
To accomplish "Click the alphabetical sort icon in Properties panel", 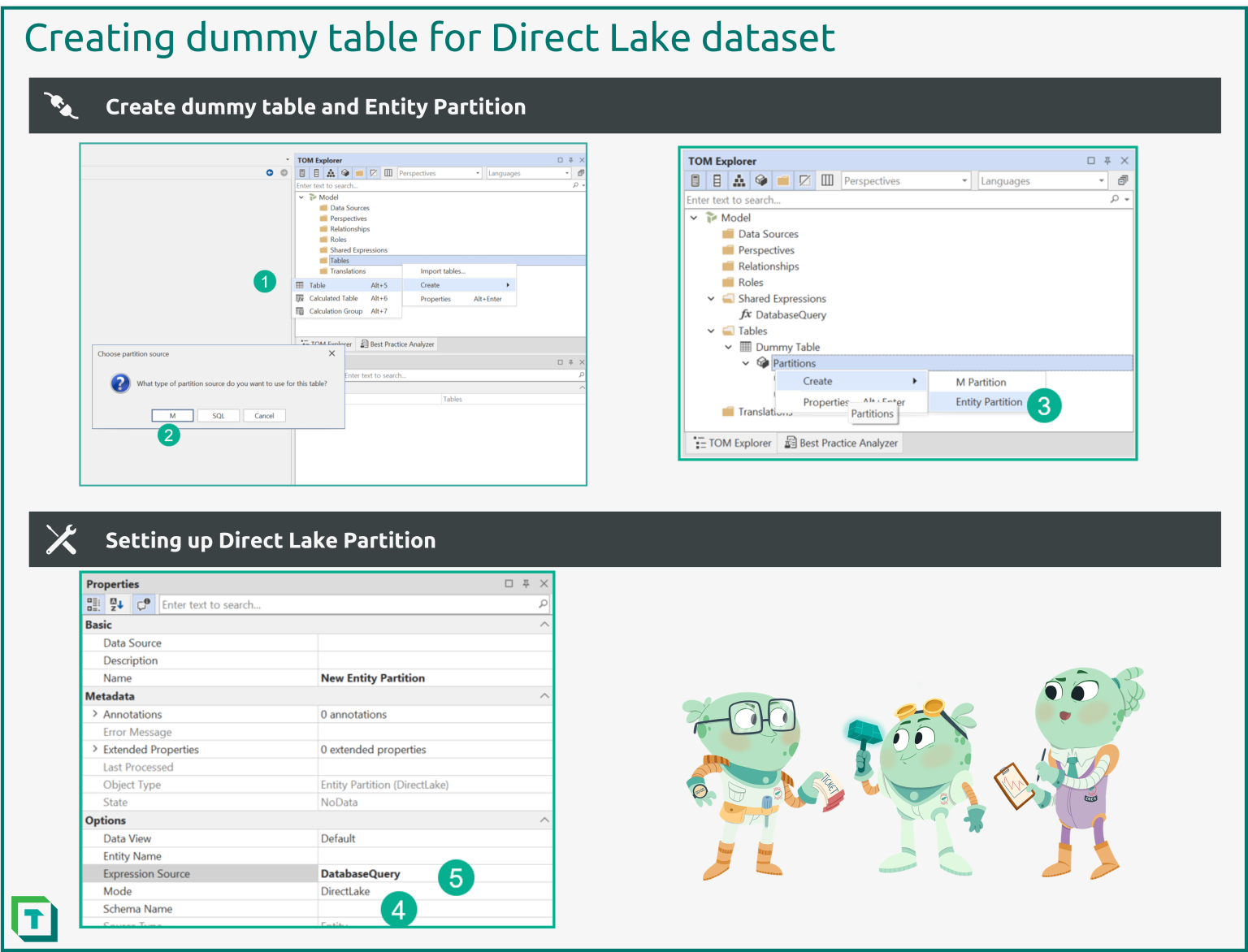I will coord(117,604).
